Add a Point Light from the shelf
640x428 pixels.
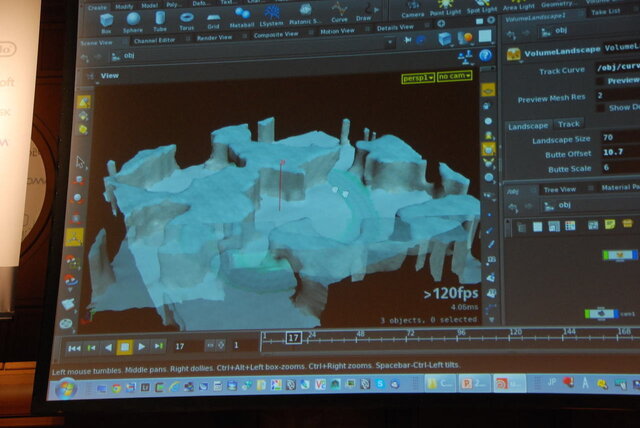[x=445, y=7]
